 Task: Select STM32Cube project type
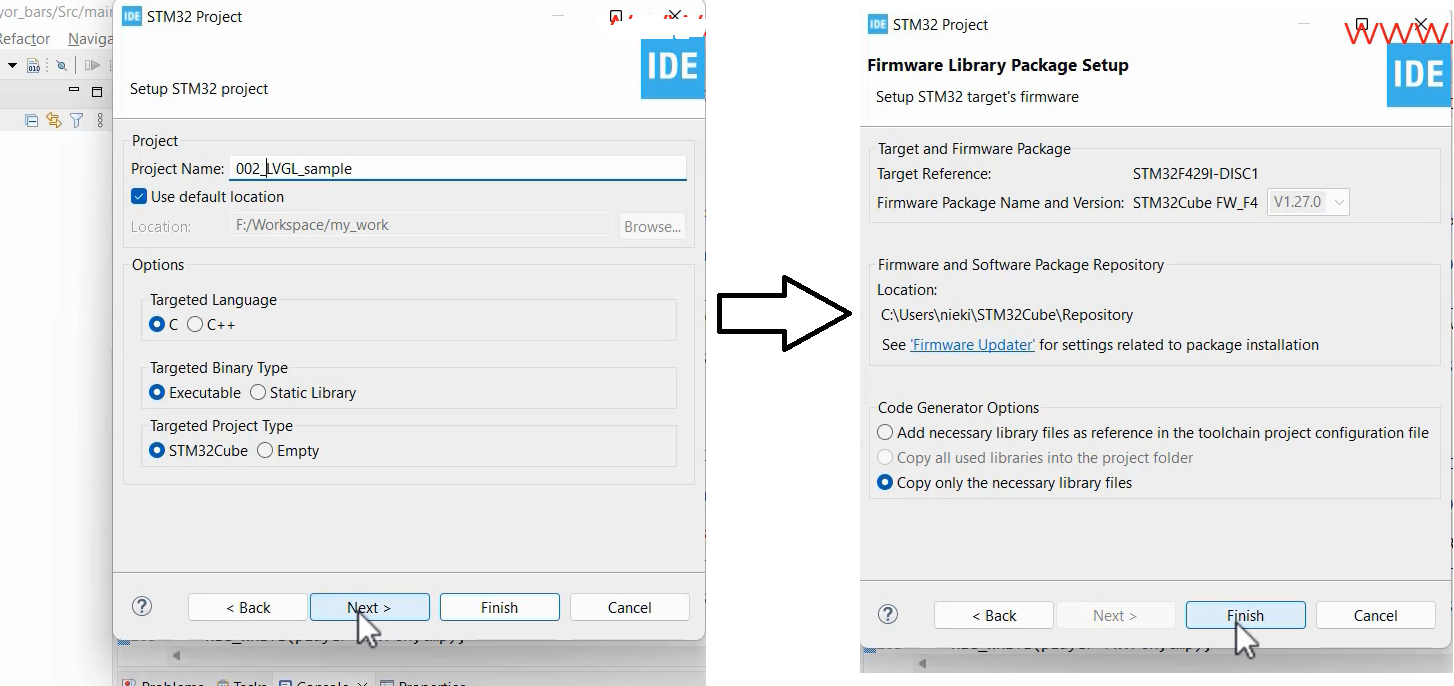coord(156,450)
